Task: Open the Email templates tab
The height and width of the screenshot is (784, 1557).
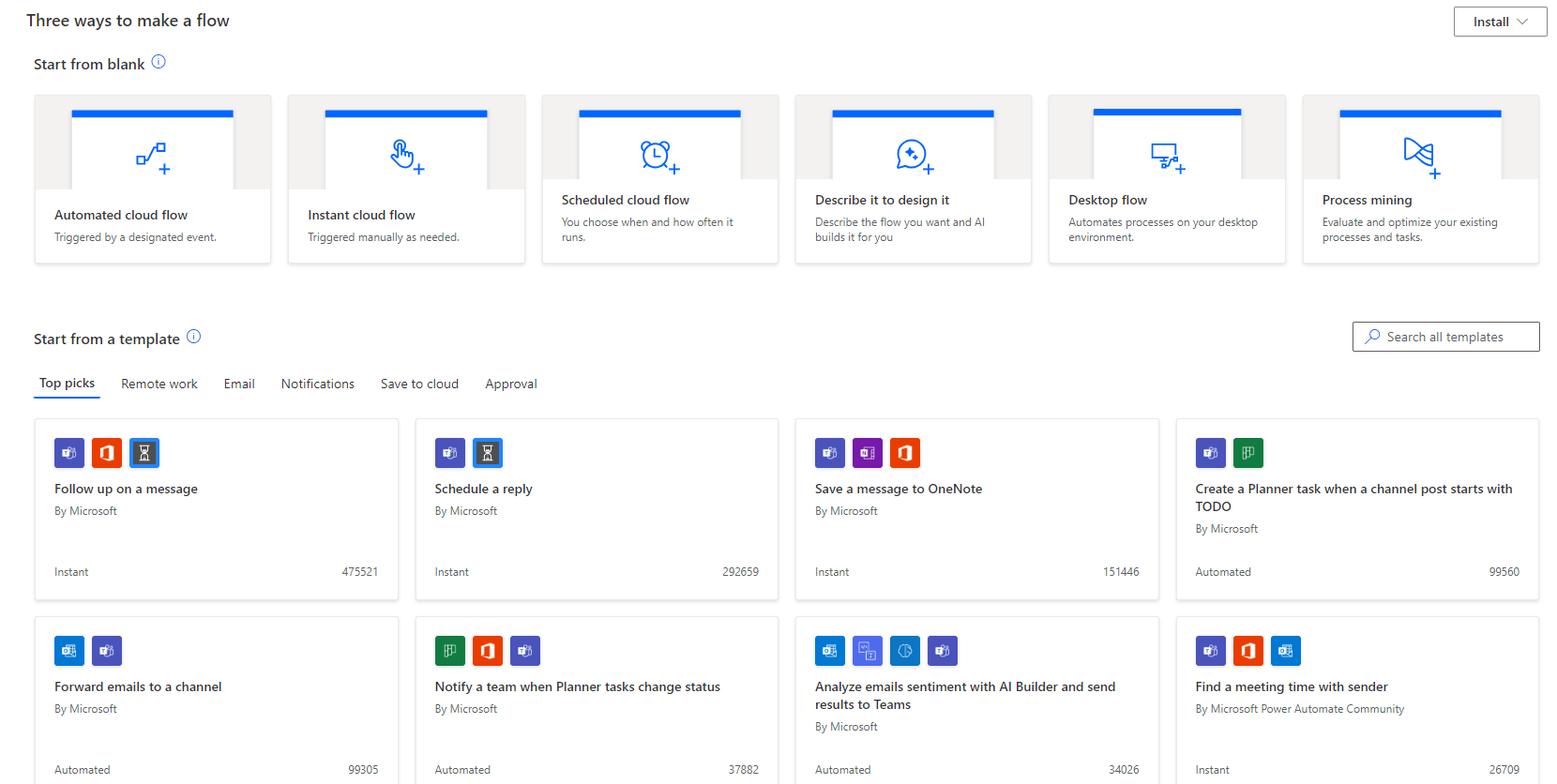Action: (x=239, y=384)
